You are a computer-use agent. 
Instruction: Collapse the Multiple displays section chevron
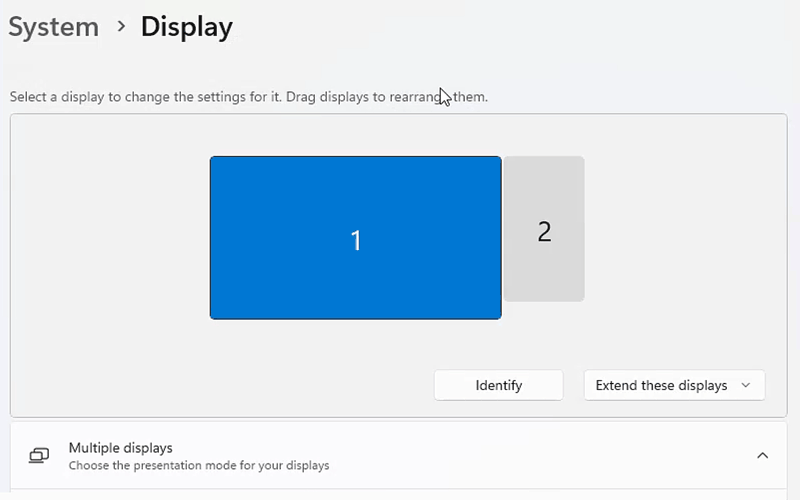coord(762,456)
